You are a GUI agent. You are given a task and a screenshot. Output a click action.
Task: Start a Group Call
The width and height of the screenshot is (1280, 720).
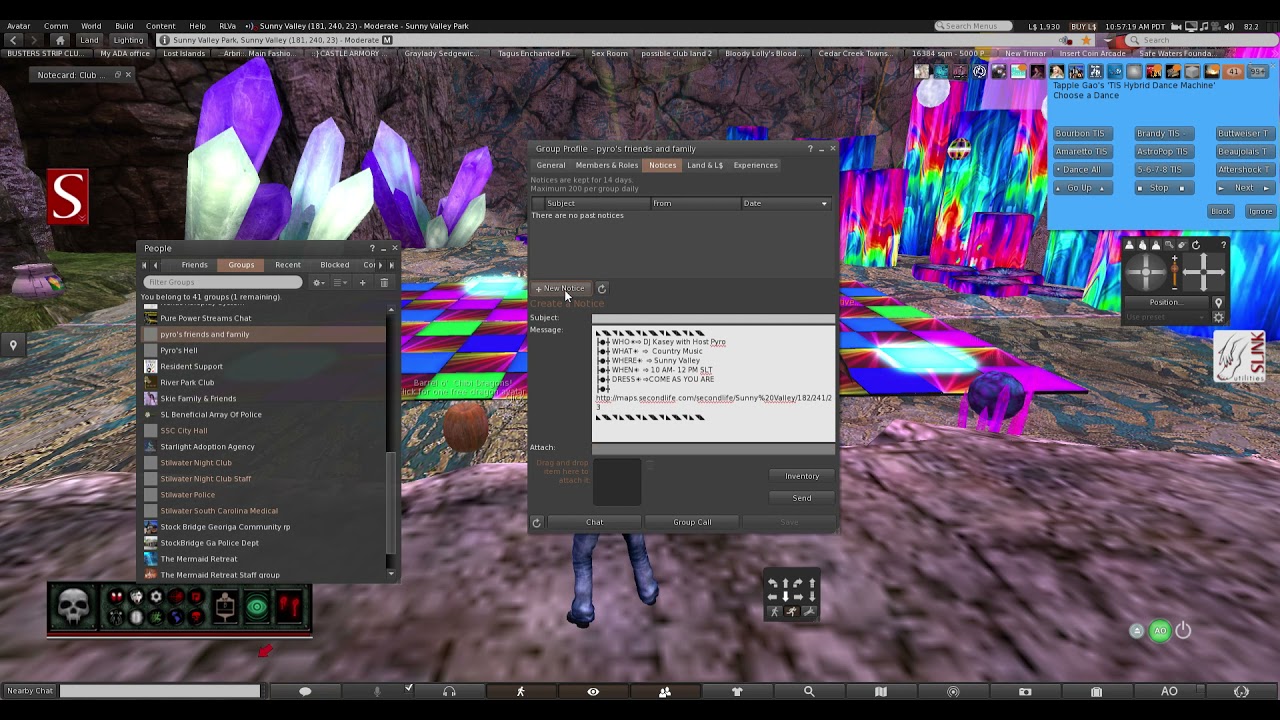click(x=692, y=522)
